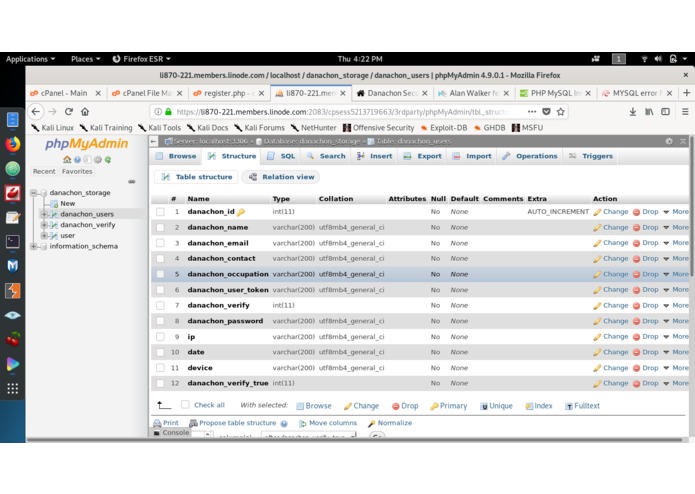
Task: Open Relation view
Action: point(281,177)
